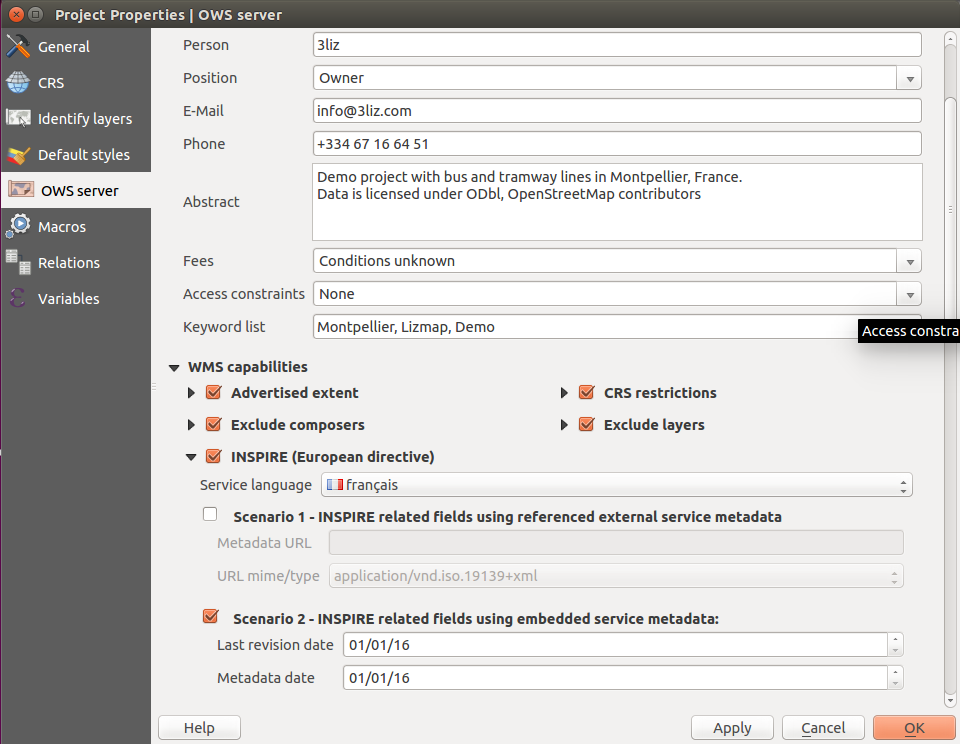This screenshot has height=744, width=960.
Task: Click the Macros gear icon
Action: (x=18, y=226)
